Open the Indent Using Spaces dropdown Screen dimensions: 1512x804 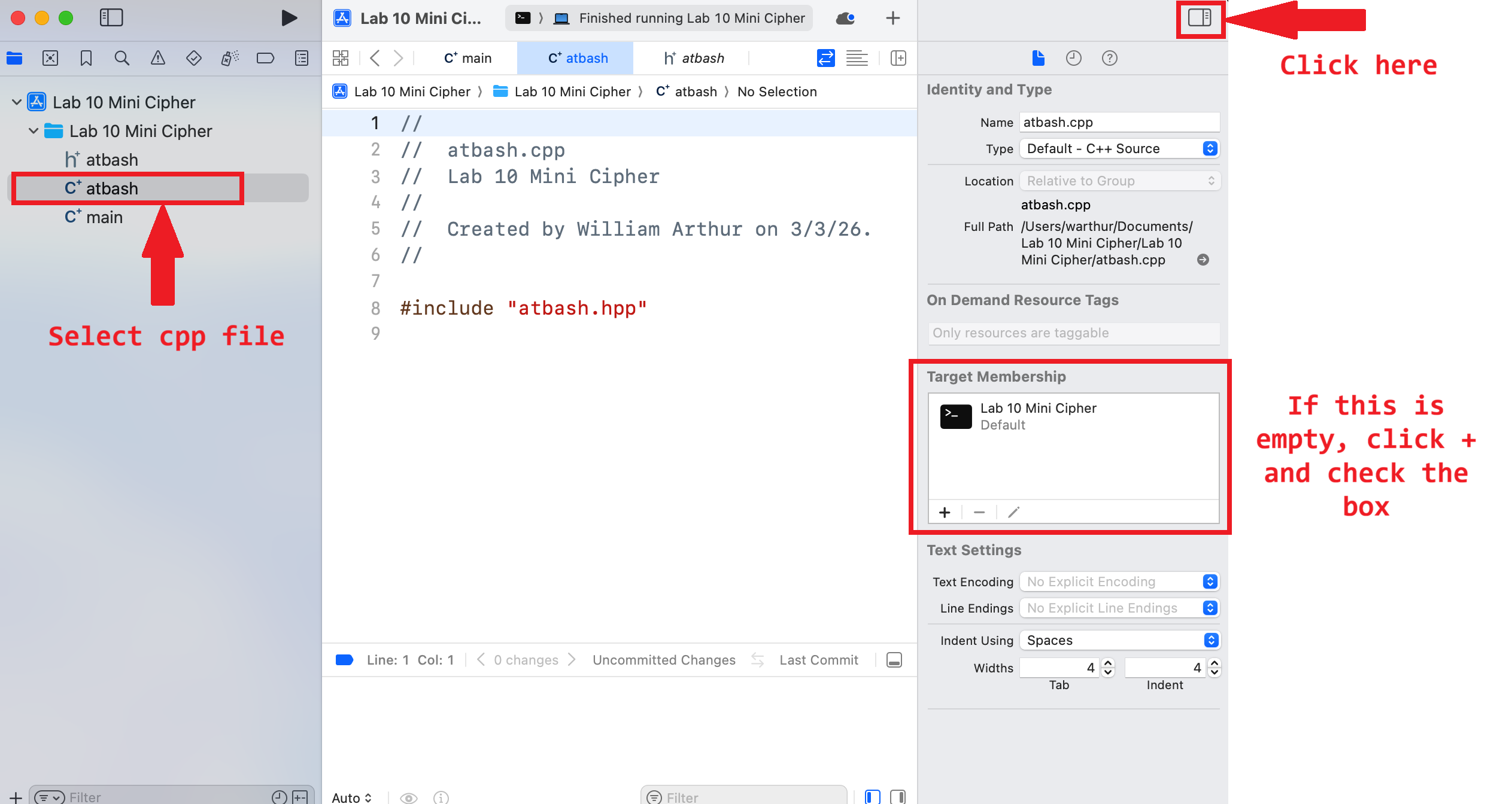1119,640
